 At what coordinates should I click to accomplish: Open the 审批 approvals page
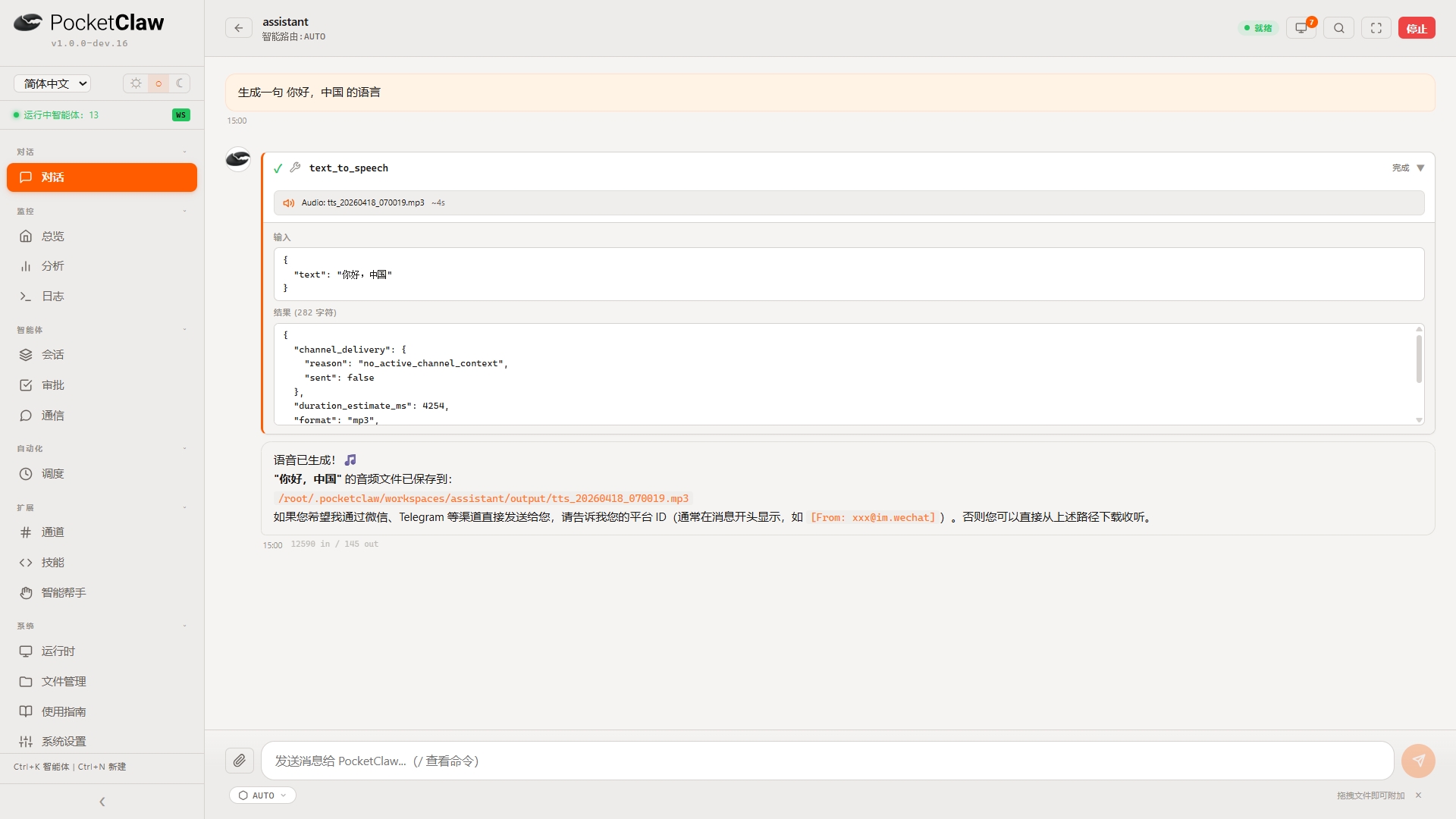click(102, 385)
